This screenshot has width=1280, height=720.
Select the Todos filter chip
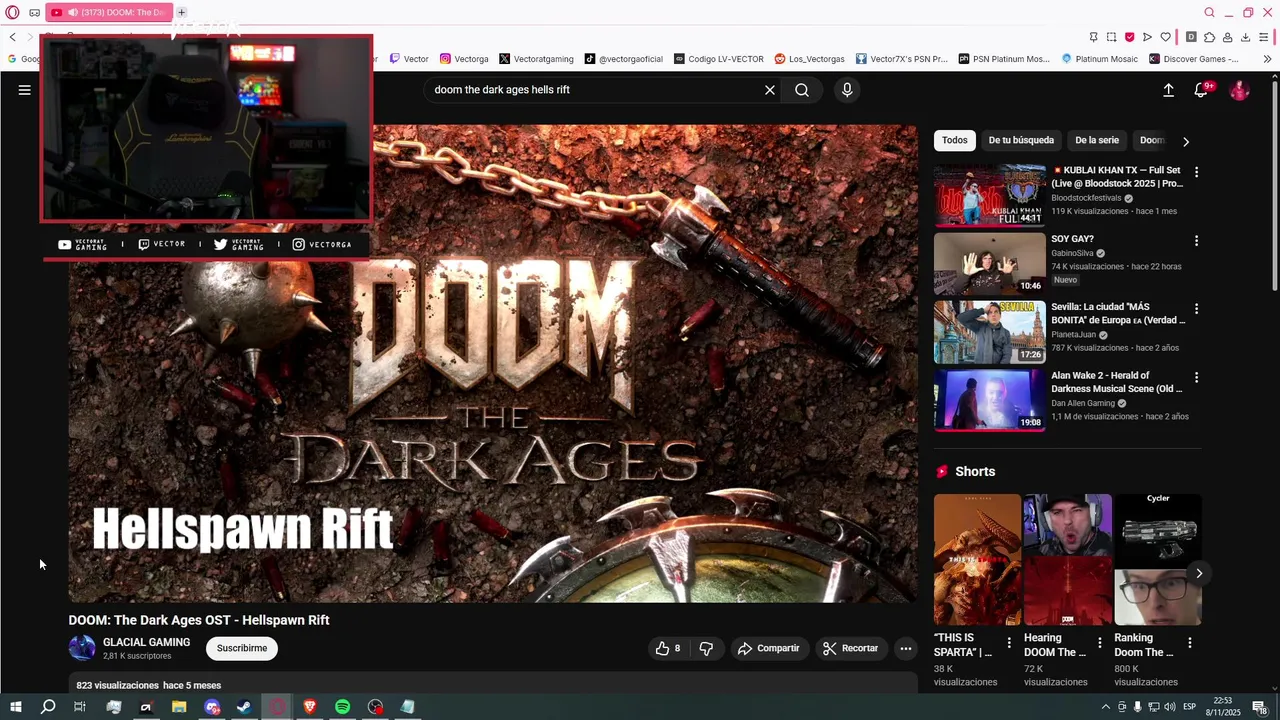point(955,140)
